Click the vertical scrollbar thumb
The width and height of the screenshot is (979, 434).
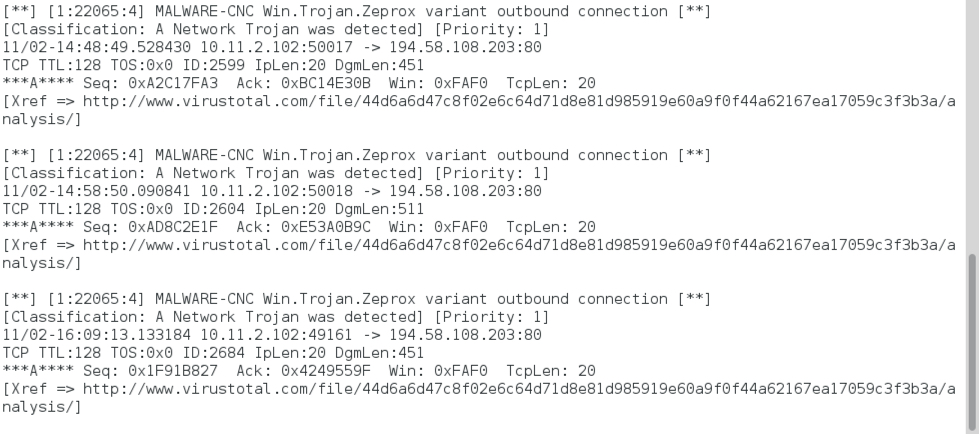[972, 340]
